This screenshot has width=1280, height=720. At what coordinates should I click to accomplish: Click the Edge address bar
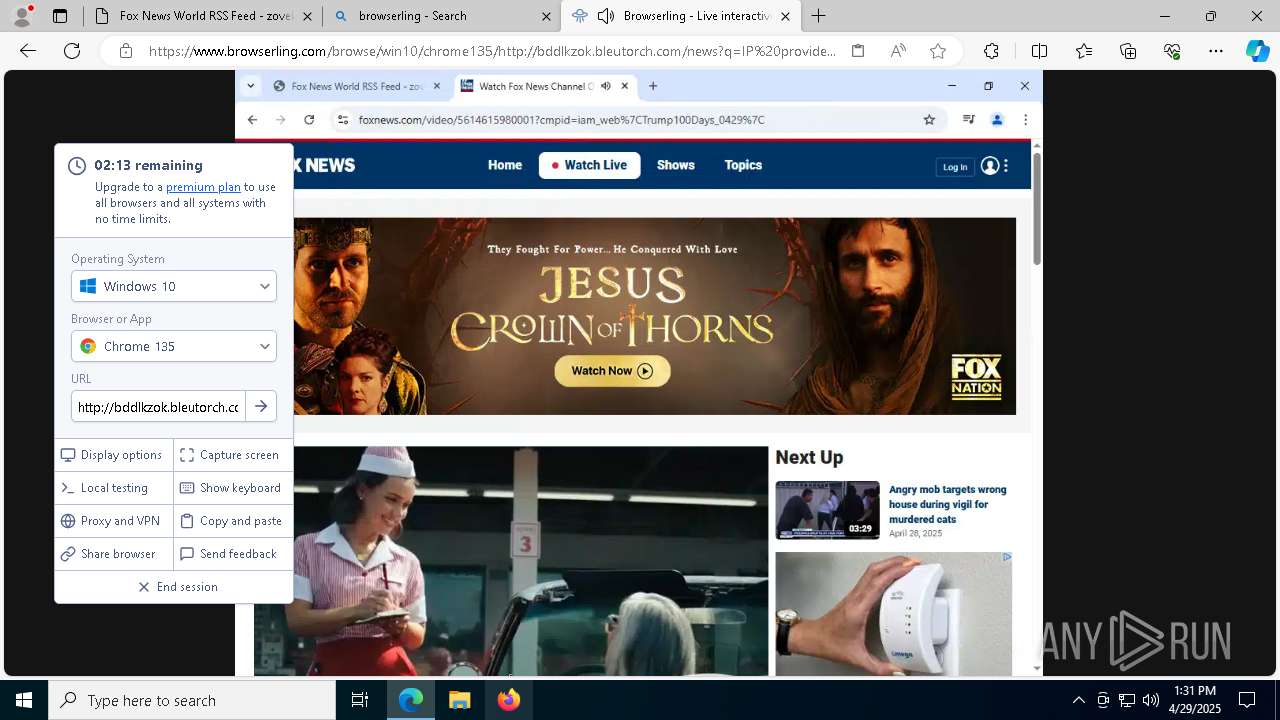[492, 51]
